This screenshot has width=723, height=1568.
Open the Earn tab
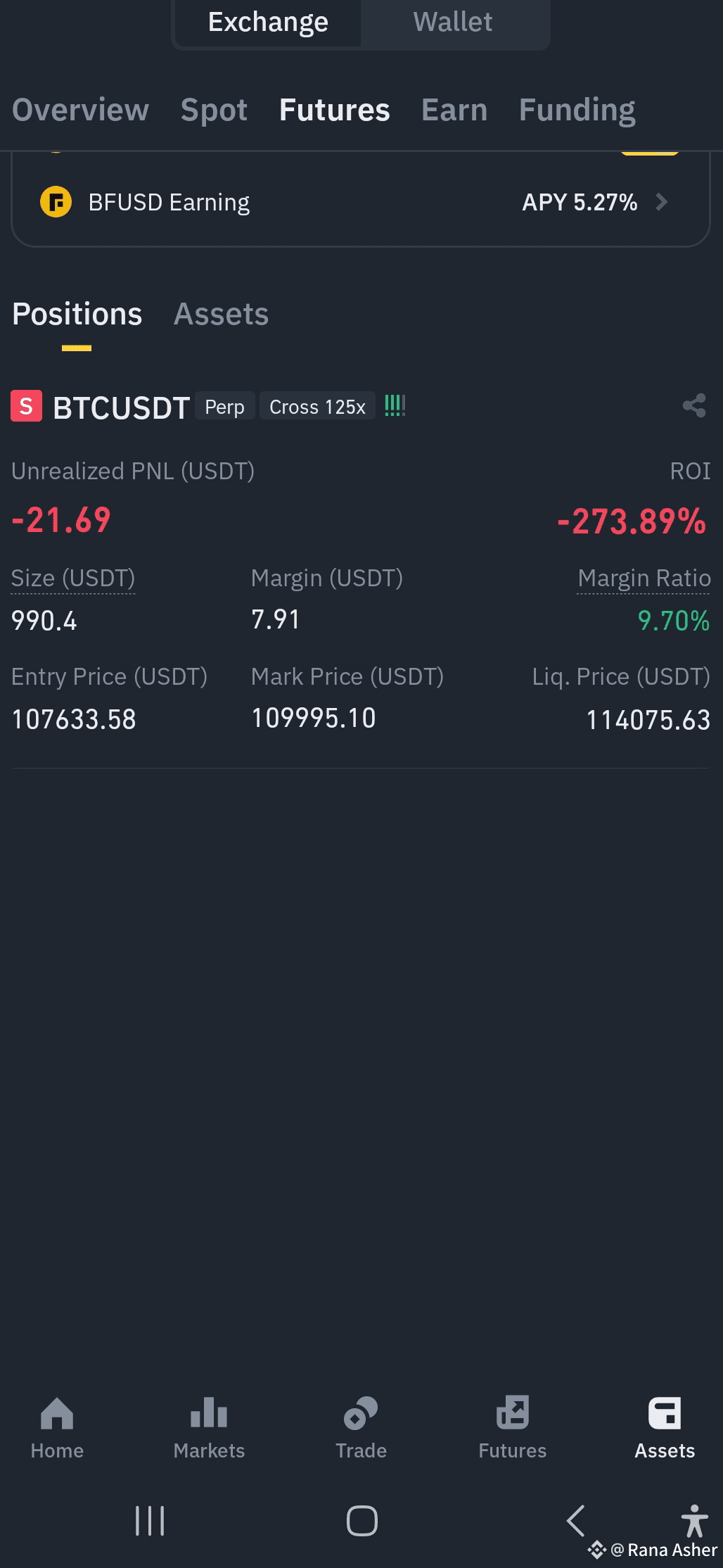click(x=454, y=110)
